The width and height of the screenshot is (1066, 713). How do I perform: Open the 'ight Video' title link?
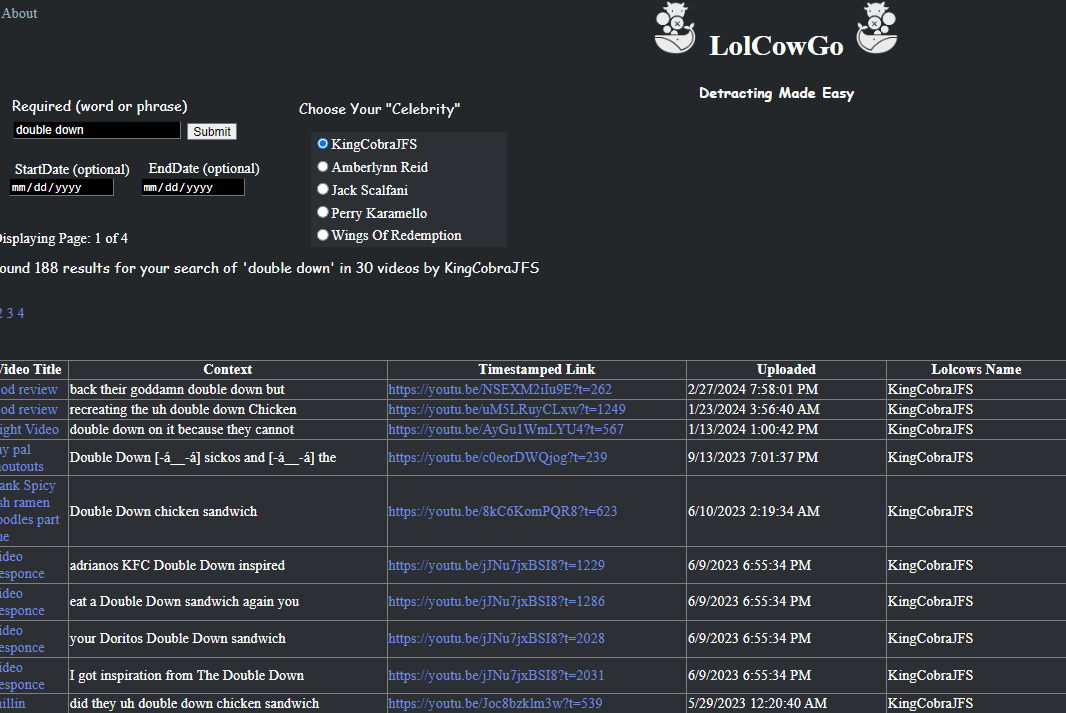(29, 430)
